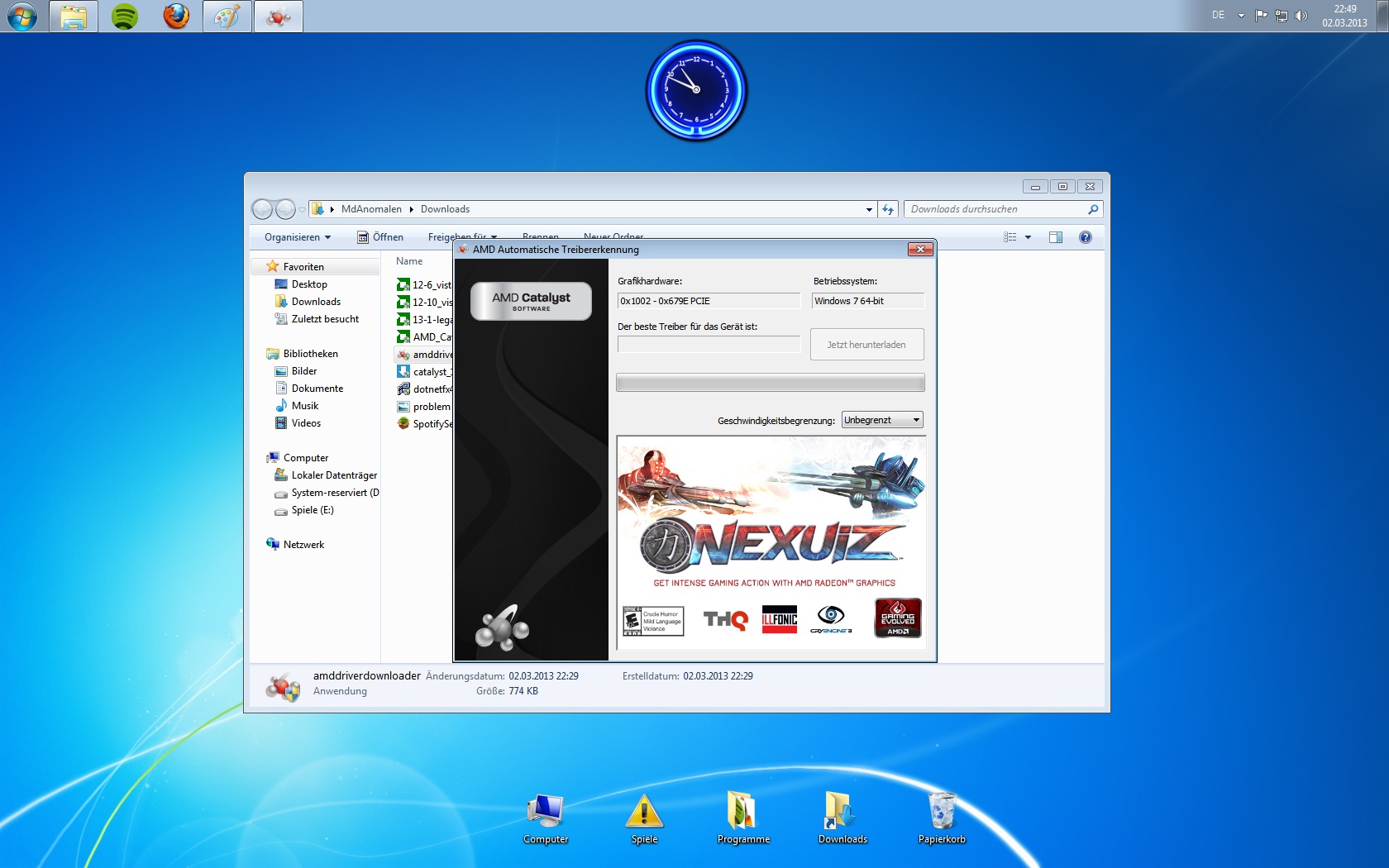
Task: Open the Videos library
Action: pos(306,423)
